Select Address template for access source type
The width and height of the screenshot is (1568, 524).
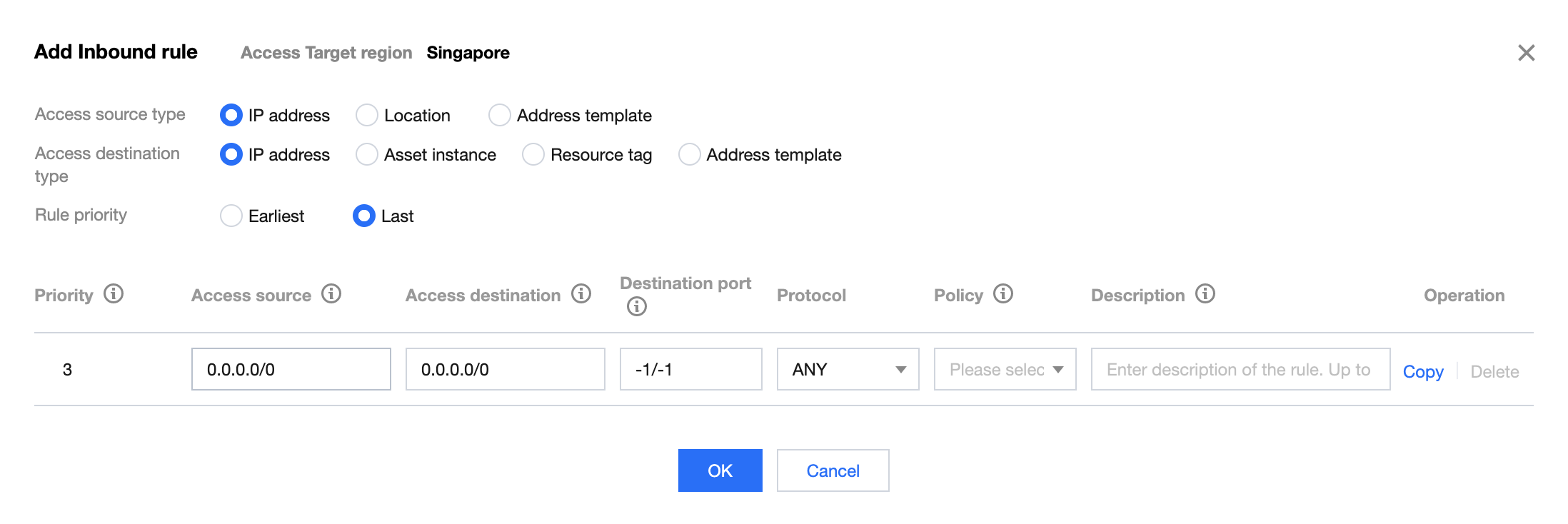(500, 115)
